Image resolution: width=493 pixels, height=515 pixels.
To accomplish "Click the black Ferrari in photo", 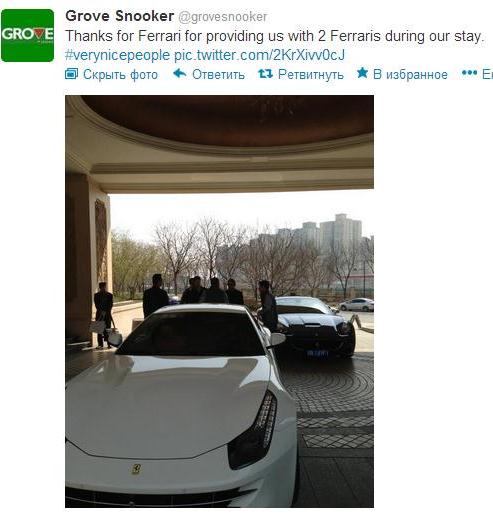I will click(313, 327).
